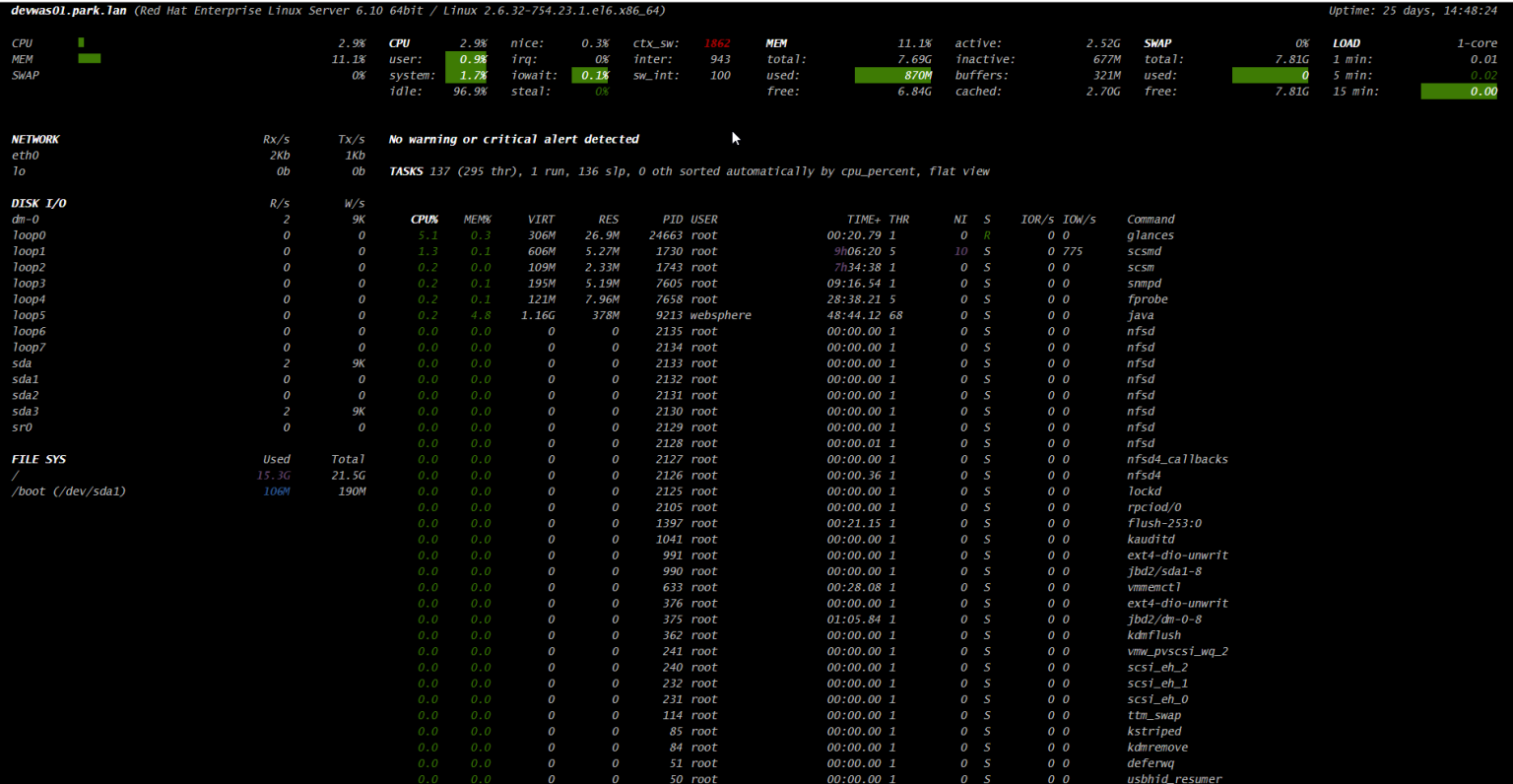Click the LOAD heading in the top right
This screenshot has width=1513, height=784.
(x=1346, y=43)
